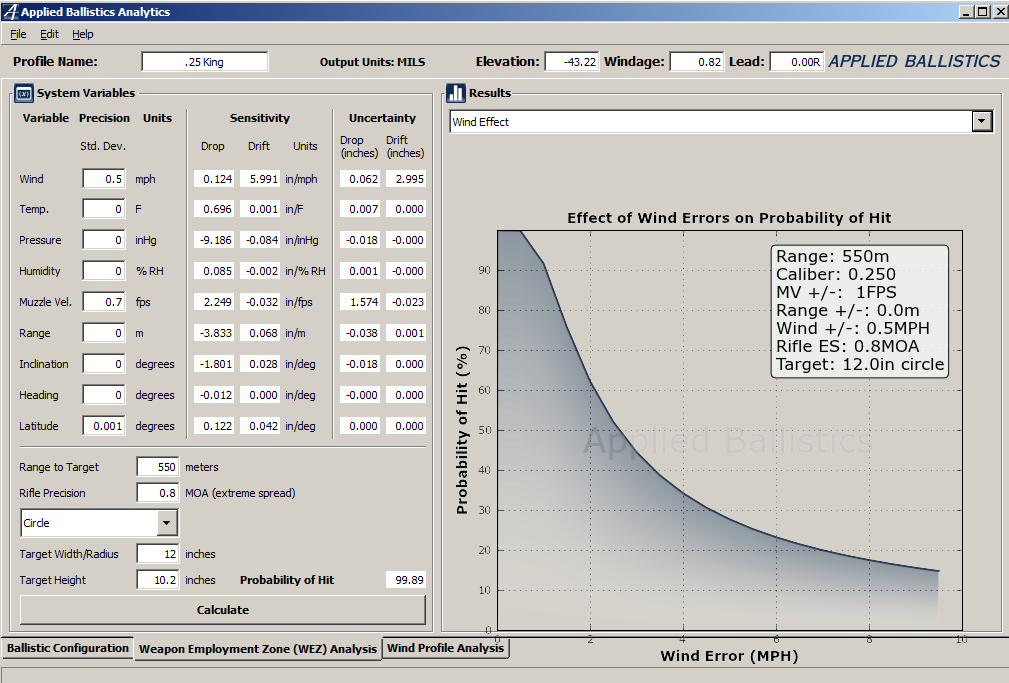The image size is (1009, 683).
Task: Click the Target Width/Radius field
Action: (158, 554)
